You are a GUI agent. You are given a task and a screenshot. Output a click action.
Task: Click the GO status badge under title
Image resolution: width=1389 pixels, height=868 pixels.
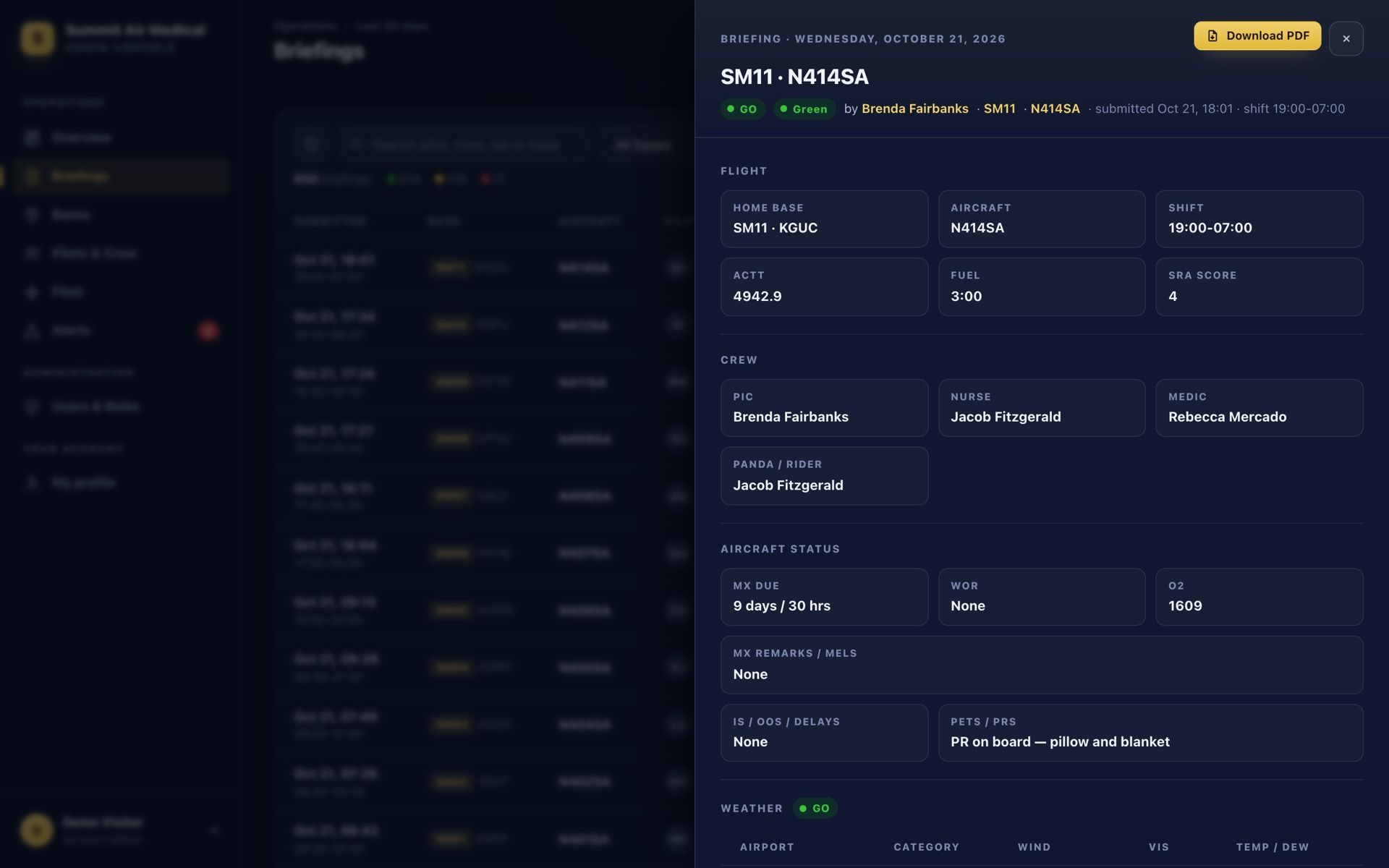click(742, 109)
